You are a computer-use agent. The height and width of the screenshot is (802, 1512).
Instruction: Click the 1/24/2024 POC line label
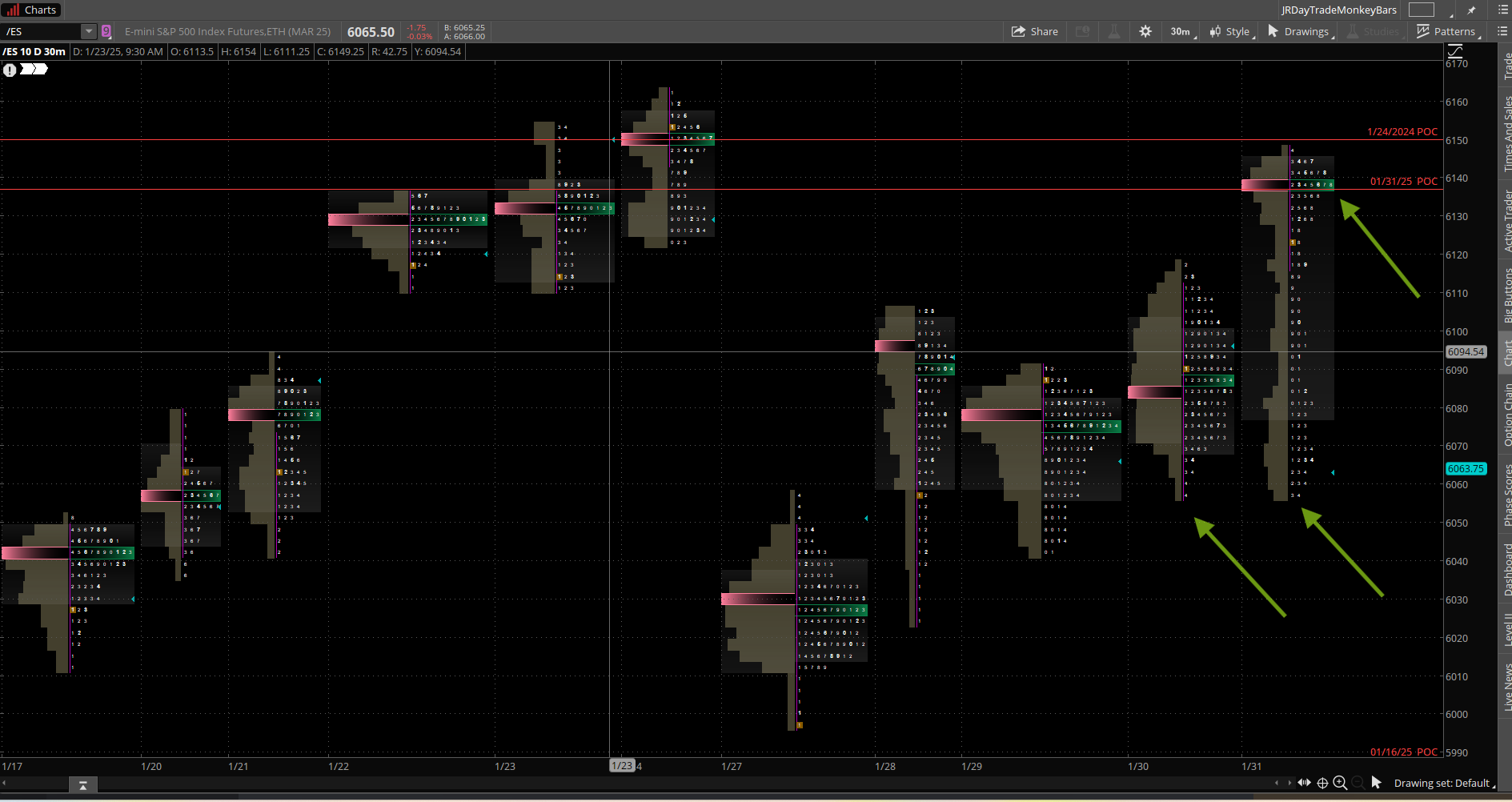(1402, 132)
